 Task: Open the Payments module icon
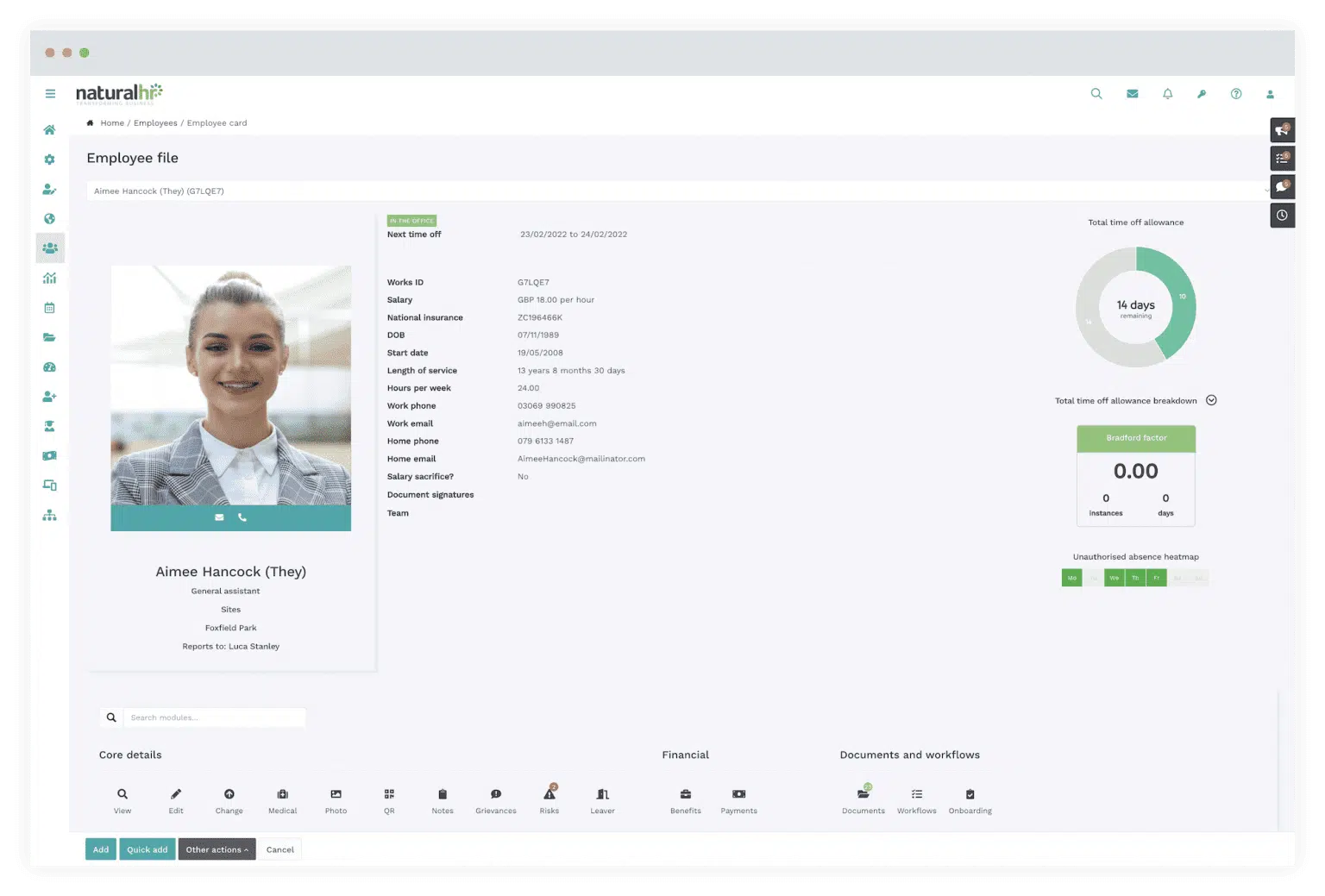pos(738,795)
